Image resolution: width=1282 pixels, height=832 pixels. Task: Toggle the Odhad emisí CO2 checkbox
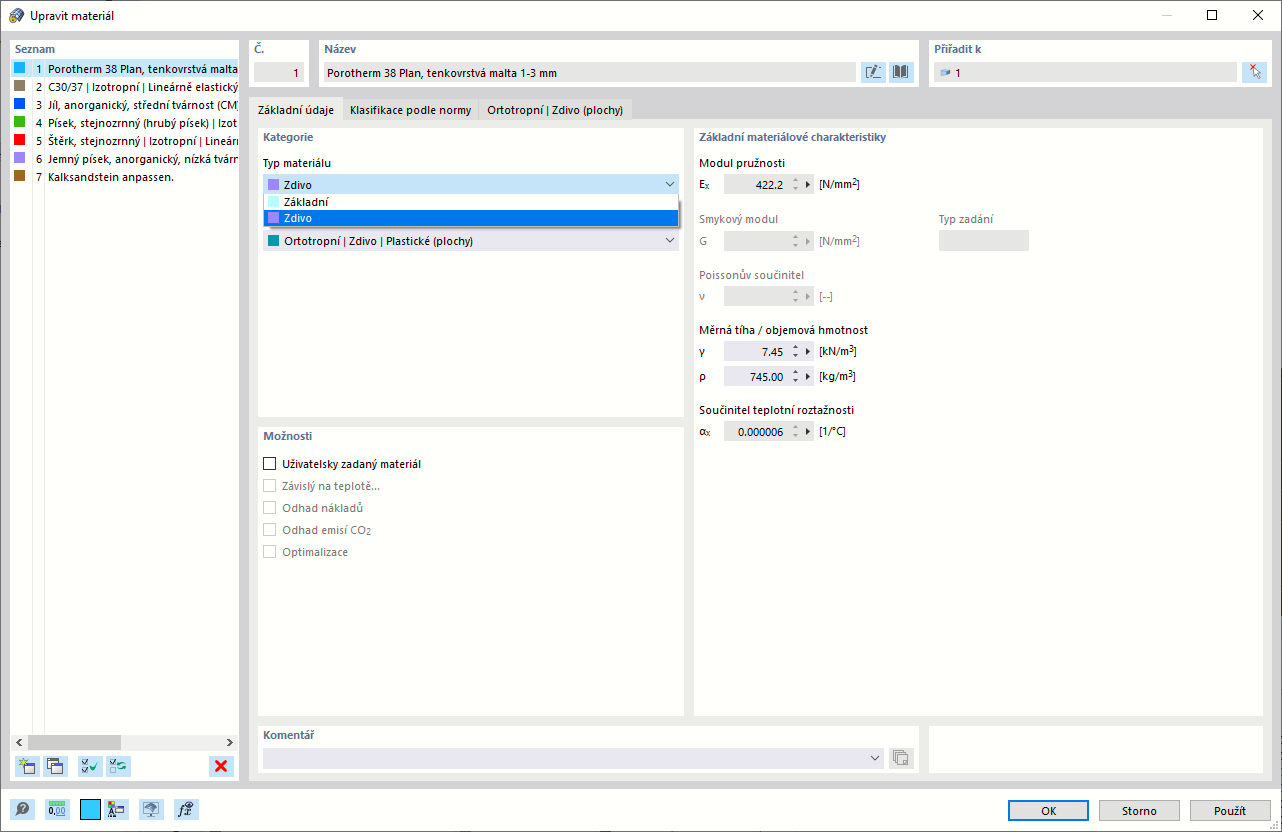(269, 530)
